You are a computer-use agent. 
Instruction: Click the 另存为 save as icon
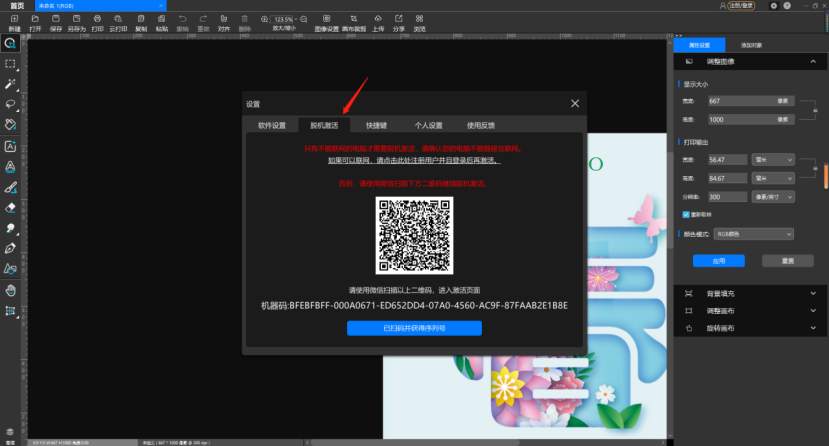tap(76, 19)
